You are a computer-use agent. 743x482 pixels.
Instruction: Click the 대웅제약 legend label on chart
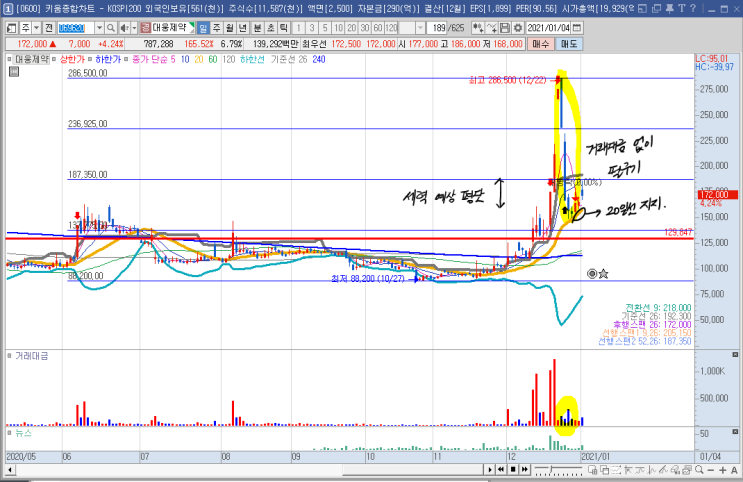click(31, 59)
